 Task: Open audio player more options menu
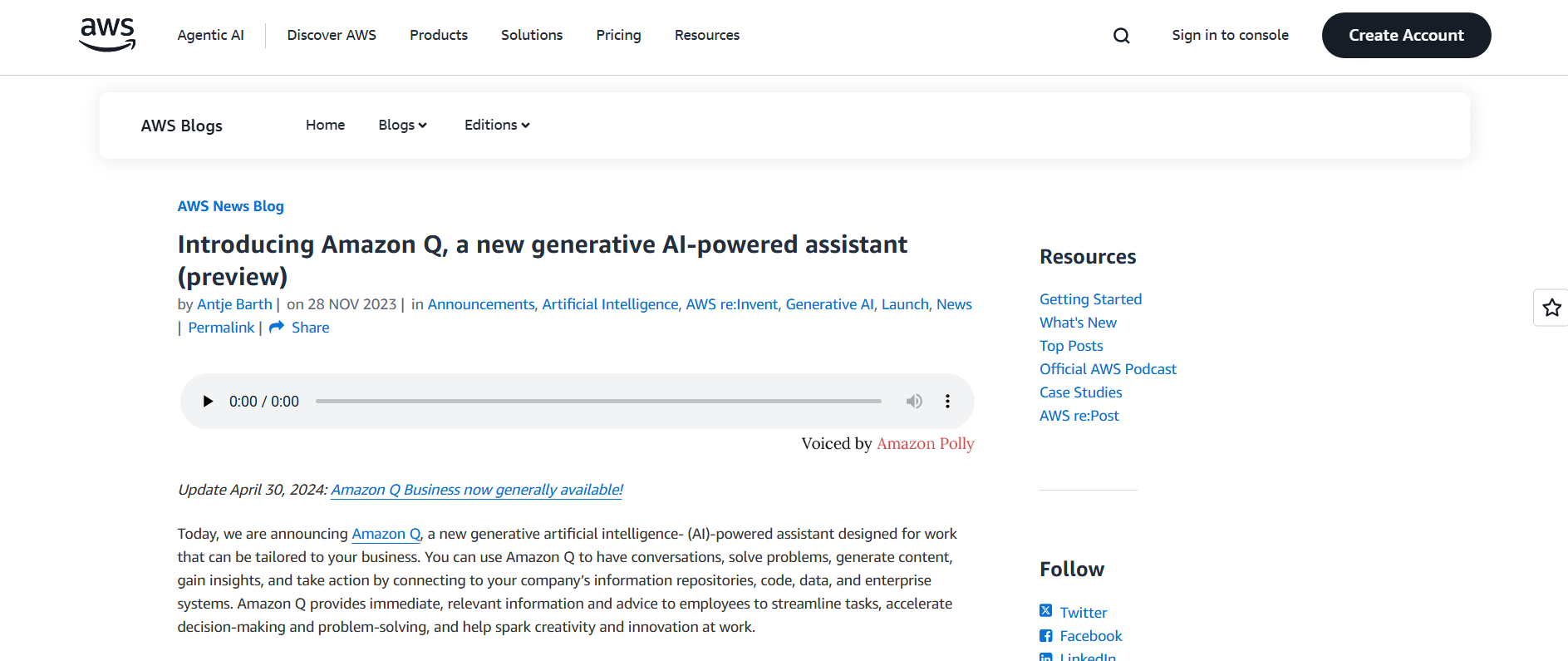tap(947, 402)
